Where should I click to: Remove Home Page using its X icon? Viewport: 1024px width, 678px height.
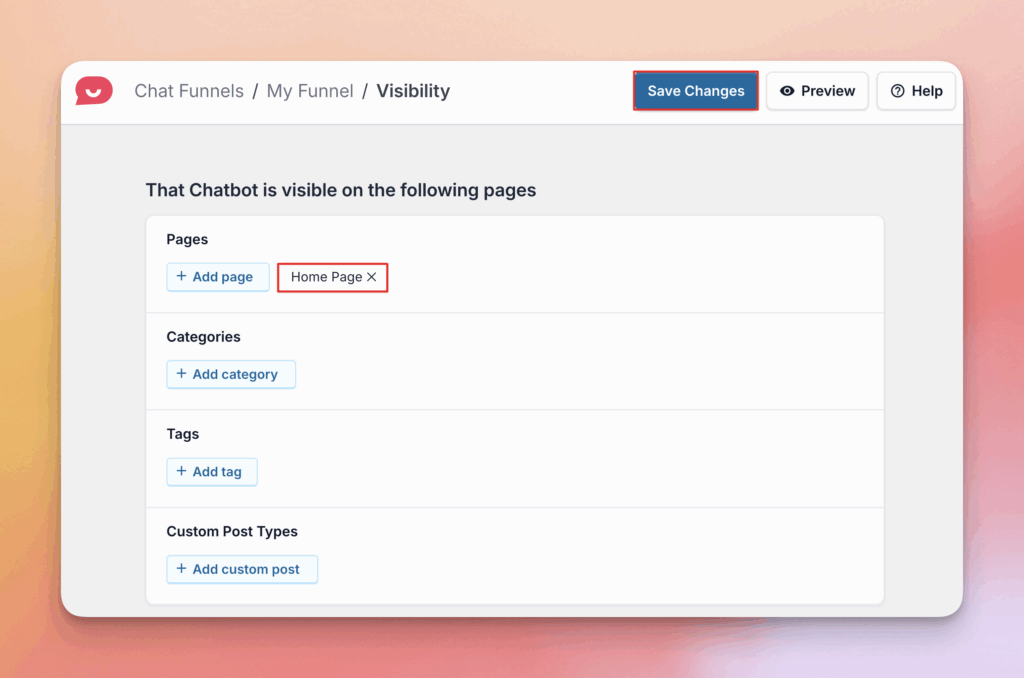pos(372,277)
